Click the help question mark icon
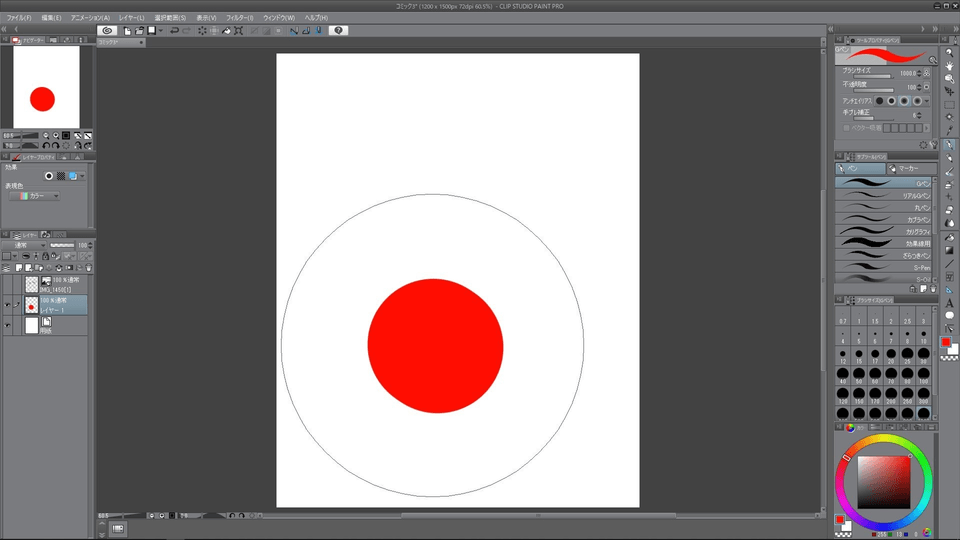This screenshot has height=540, width=960. 339,31
